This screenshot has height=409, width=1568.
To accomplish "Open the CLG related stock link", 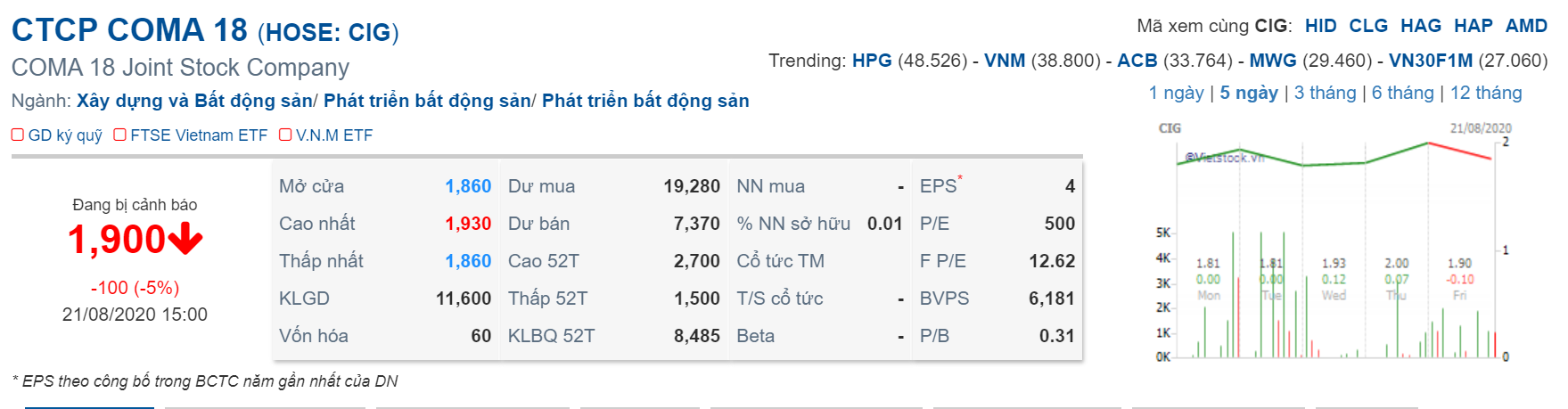I will click(x=1368, y=26).
